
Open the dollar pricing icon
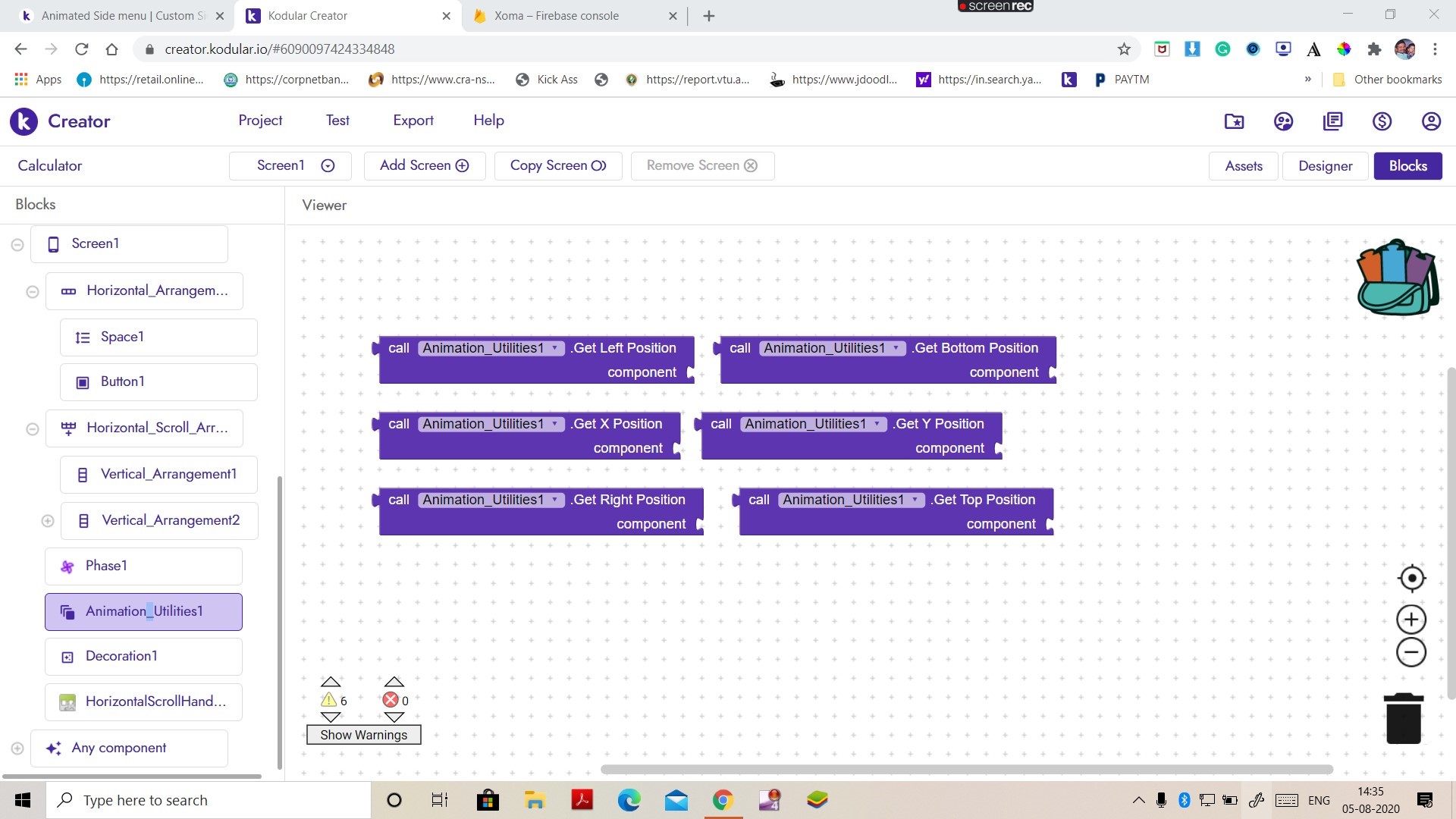pyautogui.click(x=1381, y=121)
